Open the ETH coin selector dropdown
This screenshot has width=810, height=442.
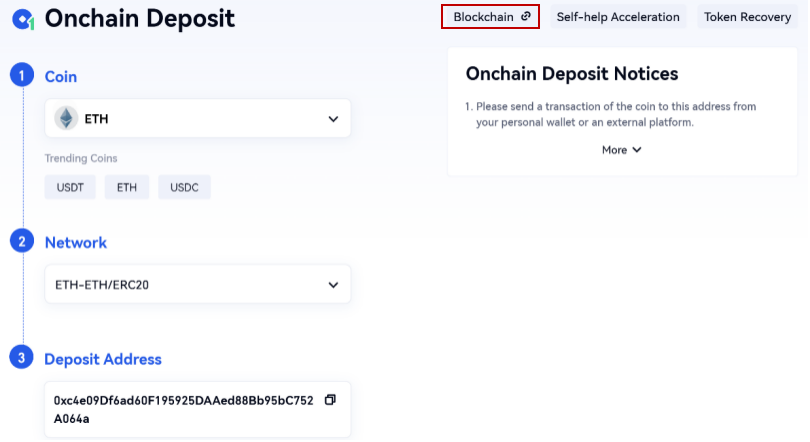pos(198,118)
